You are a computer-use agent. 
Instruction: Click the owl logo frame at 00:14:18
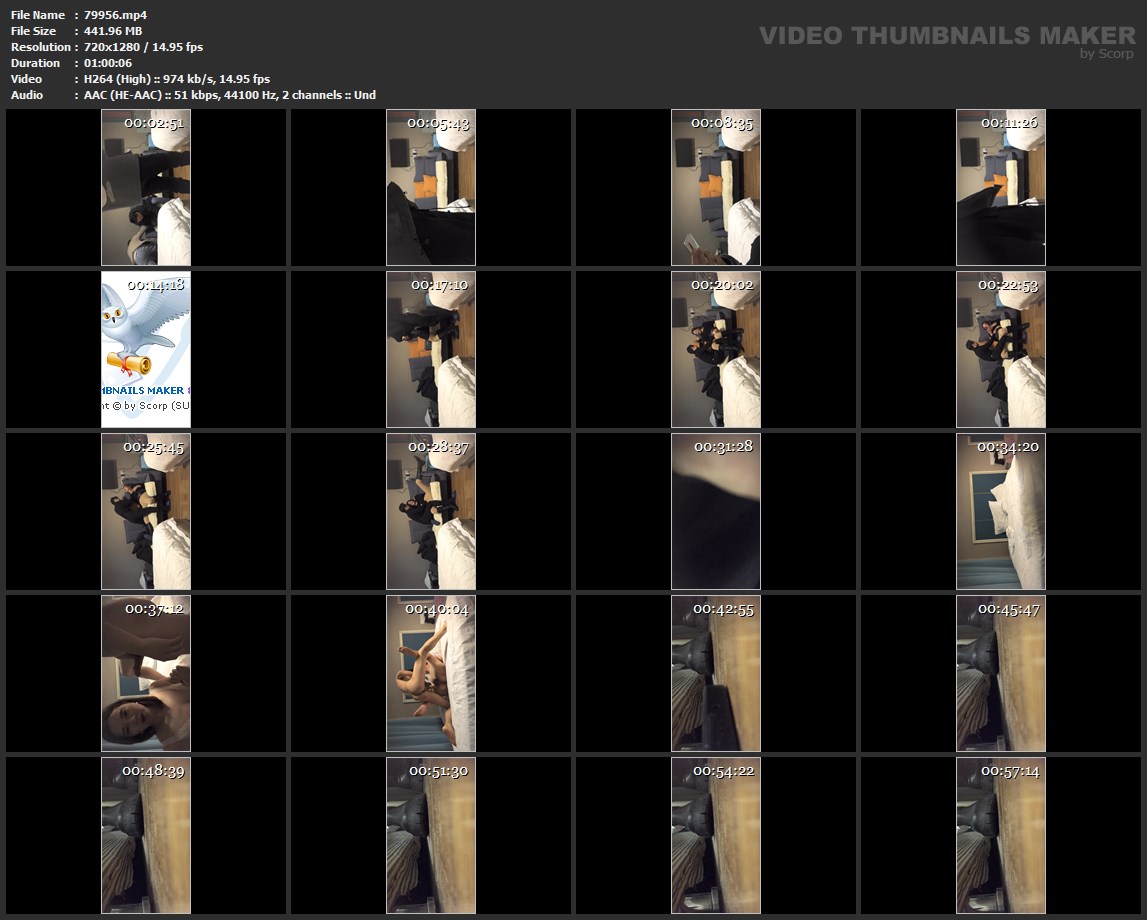pyautogui.click(x=146, y=349)
